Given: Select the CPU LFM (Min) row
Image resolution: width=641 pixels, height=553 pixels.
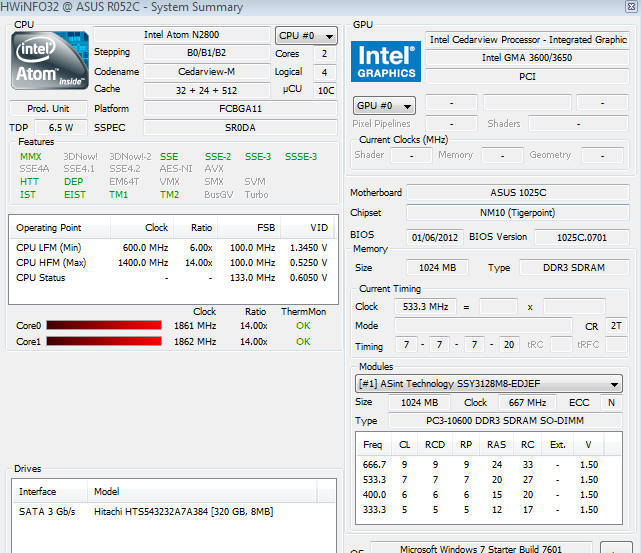Looking at the screenshot, I should click(x=172, y=248).
